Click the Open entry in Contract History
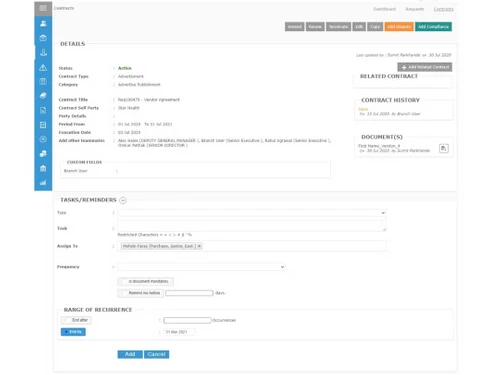The width and height of the screenshot is (500, 375). click(363, 109)
